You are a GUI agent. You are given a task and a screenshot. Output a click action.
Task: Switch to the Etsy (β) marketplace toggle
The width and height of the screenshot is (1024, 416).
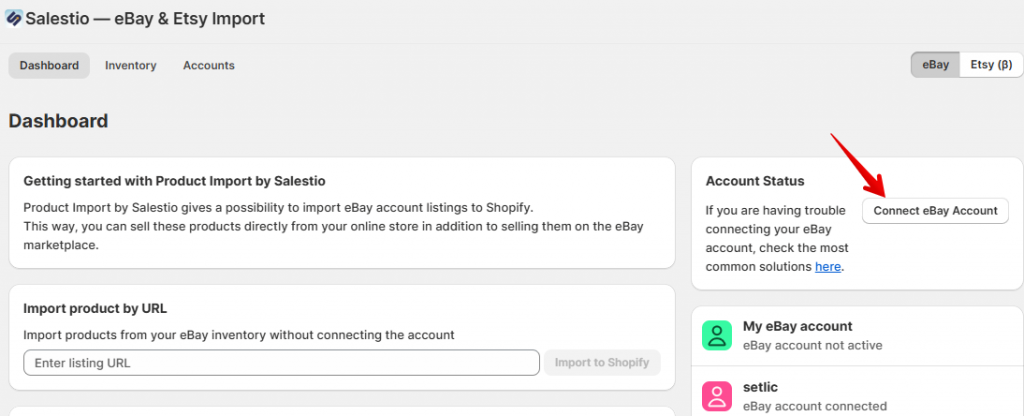(991, 65)
